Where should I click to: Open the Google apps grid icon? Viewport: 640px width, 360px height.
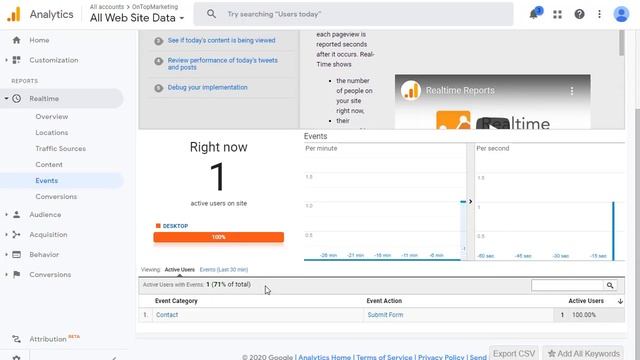[558, 14]
